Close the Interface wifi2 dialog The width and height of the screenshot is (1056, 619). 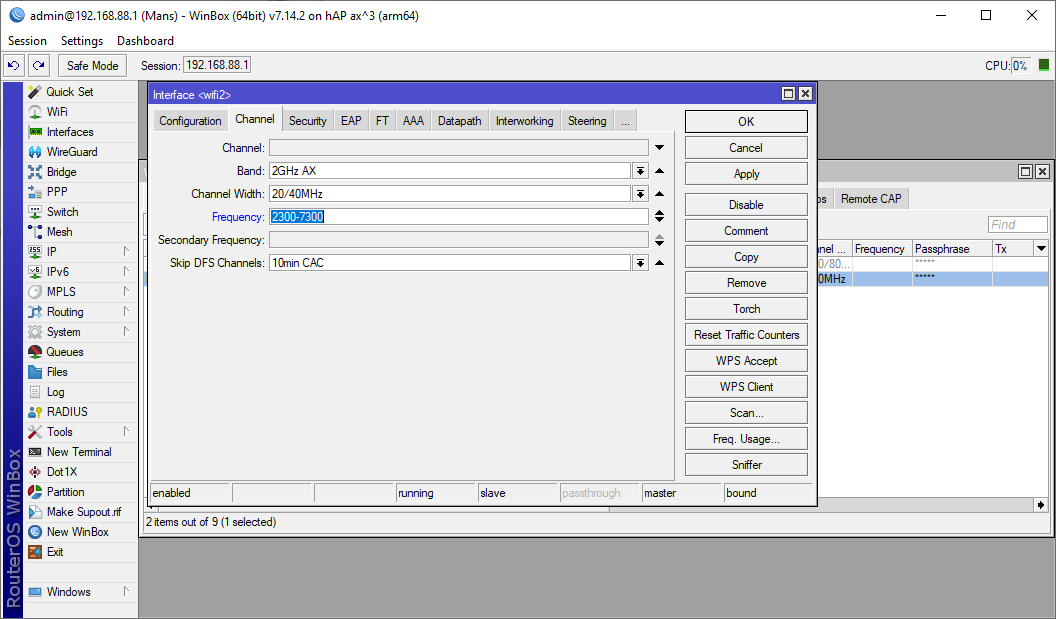(805, 94)
